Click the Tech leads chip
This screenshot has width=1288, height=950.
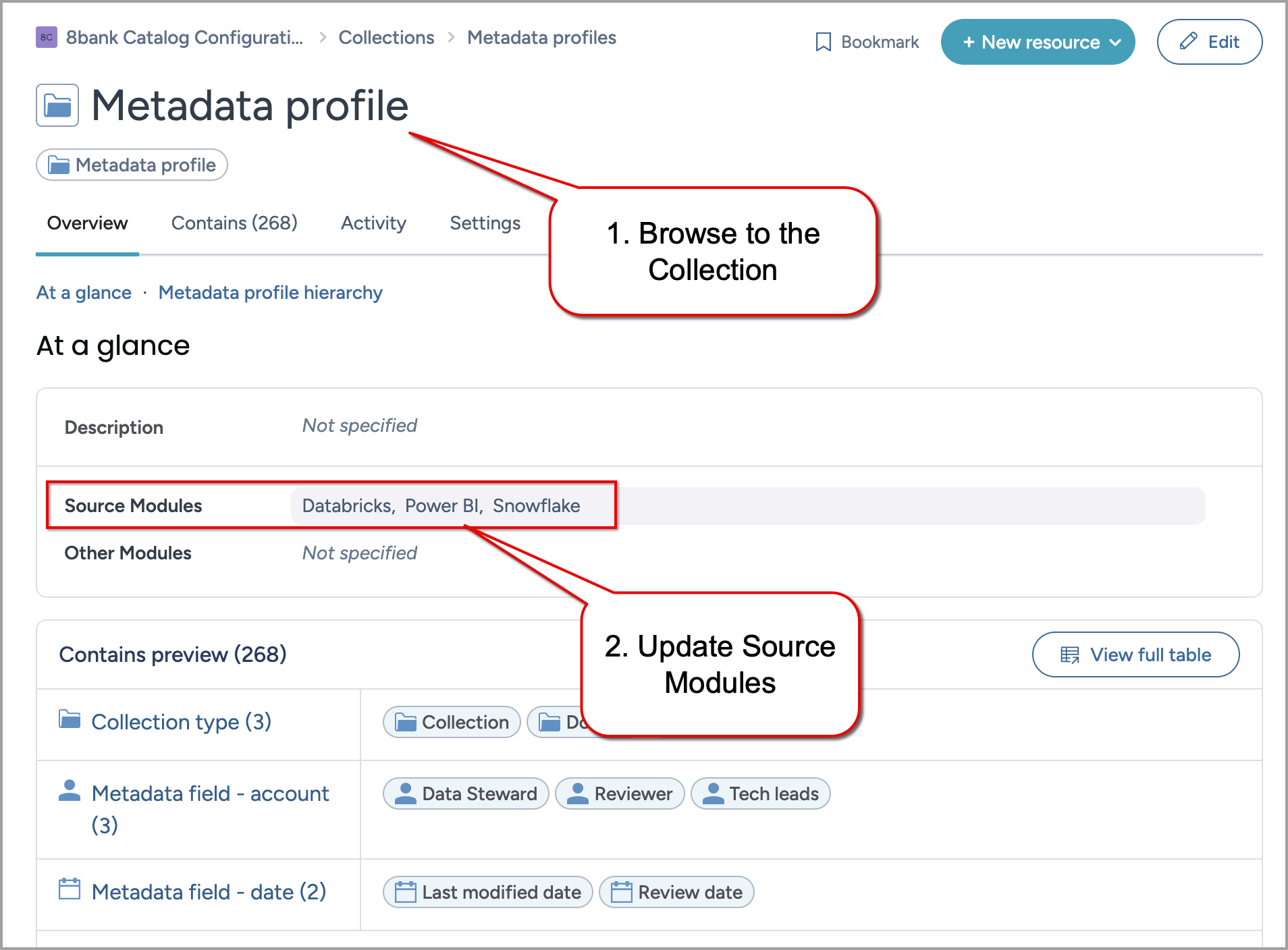[761, 794]
